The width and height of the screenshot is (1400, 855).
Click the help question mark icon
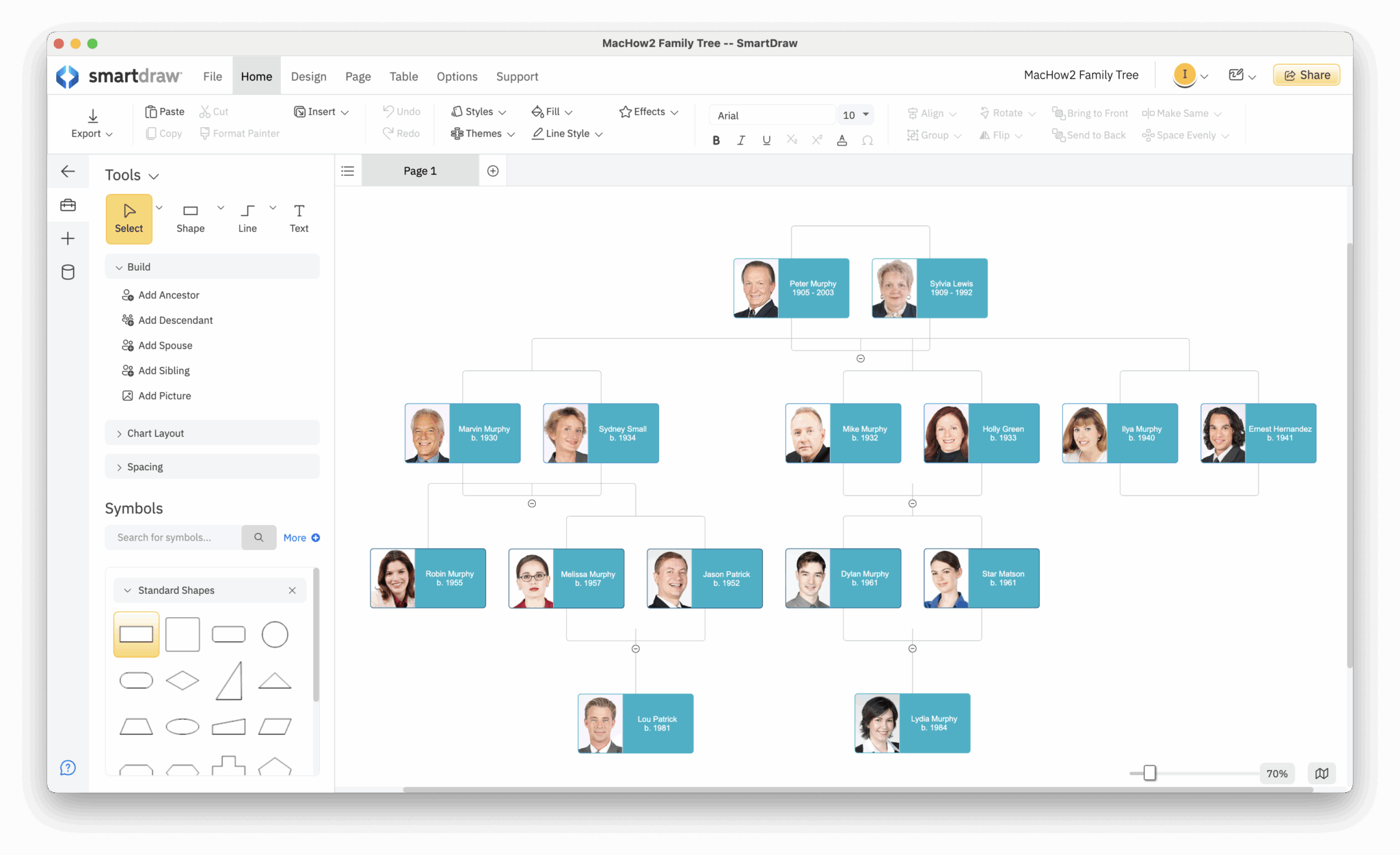tap(67, 768)
